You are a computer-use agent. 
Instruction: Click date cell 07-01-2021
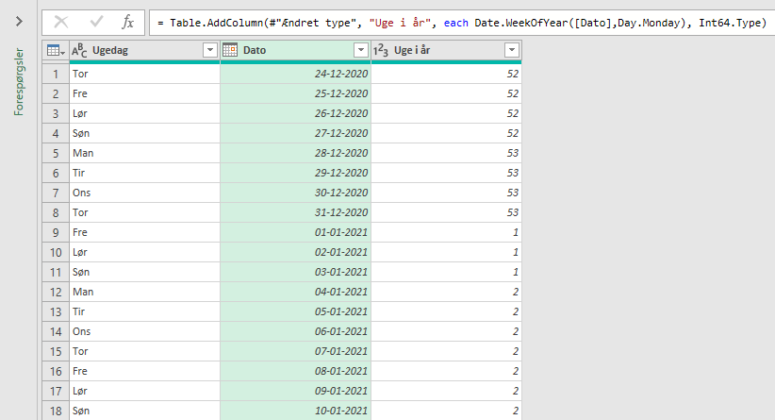tap(296, 351)
